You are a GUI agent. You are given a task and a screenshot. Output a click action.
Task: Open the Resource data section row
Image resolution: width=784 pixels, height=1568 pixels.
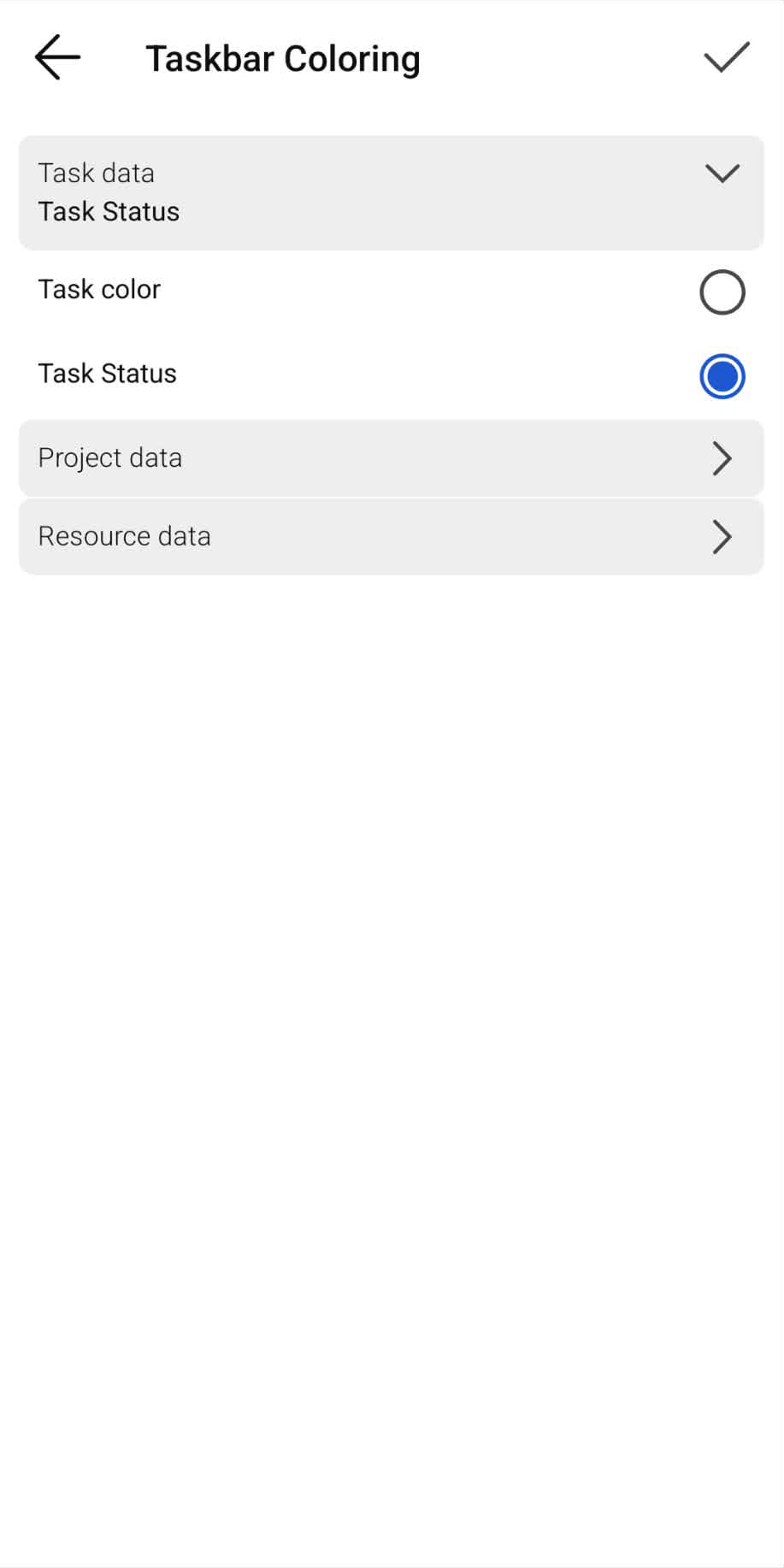(391, 537)
